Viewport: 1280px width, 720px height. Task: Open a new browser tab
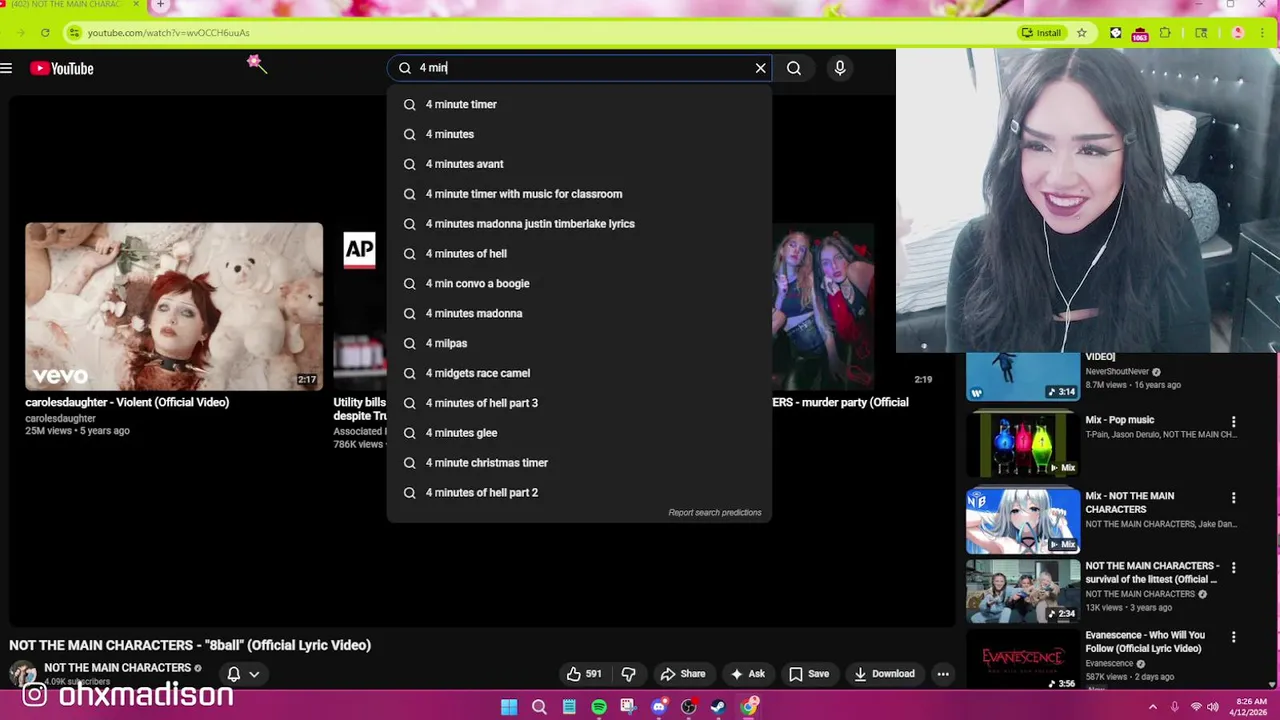tap(160, 5)
